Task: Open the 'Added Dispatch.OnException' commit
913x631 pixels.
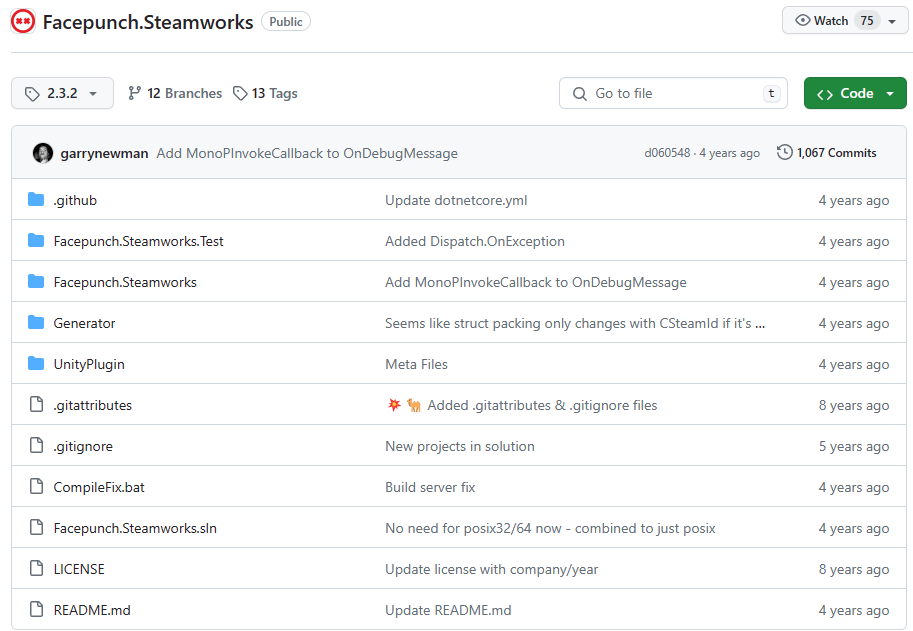Action: [475, 241]
